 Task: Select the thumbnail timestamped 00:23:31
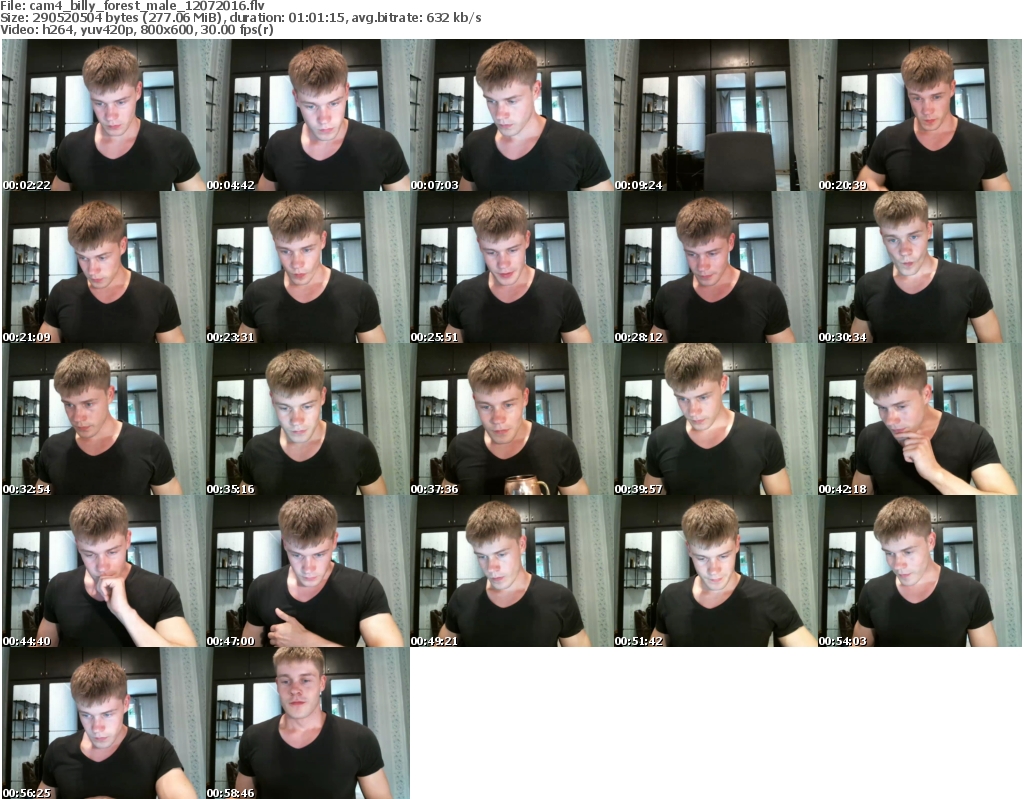(308, 267)
